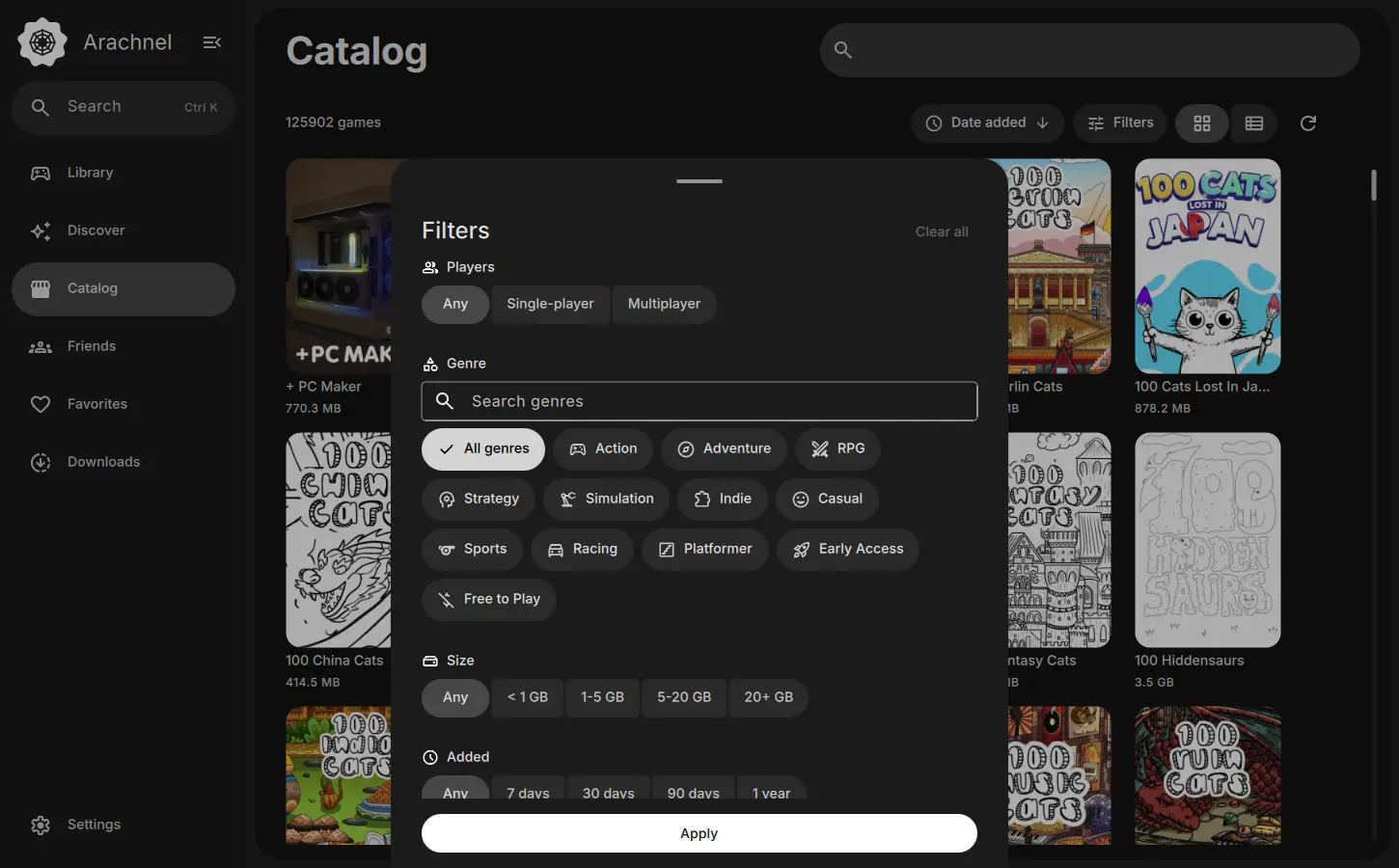
Task: Select the Simulation genre chip
Action: click(x=607, y=499)
